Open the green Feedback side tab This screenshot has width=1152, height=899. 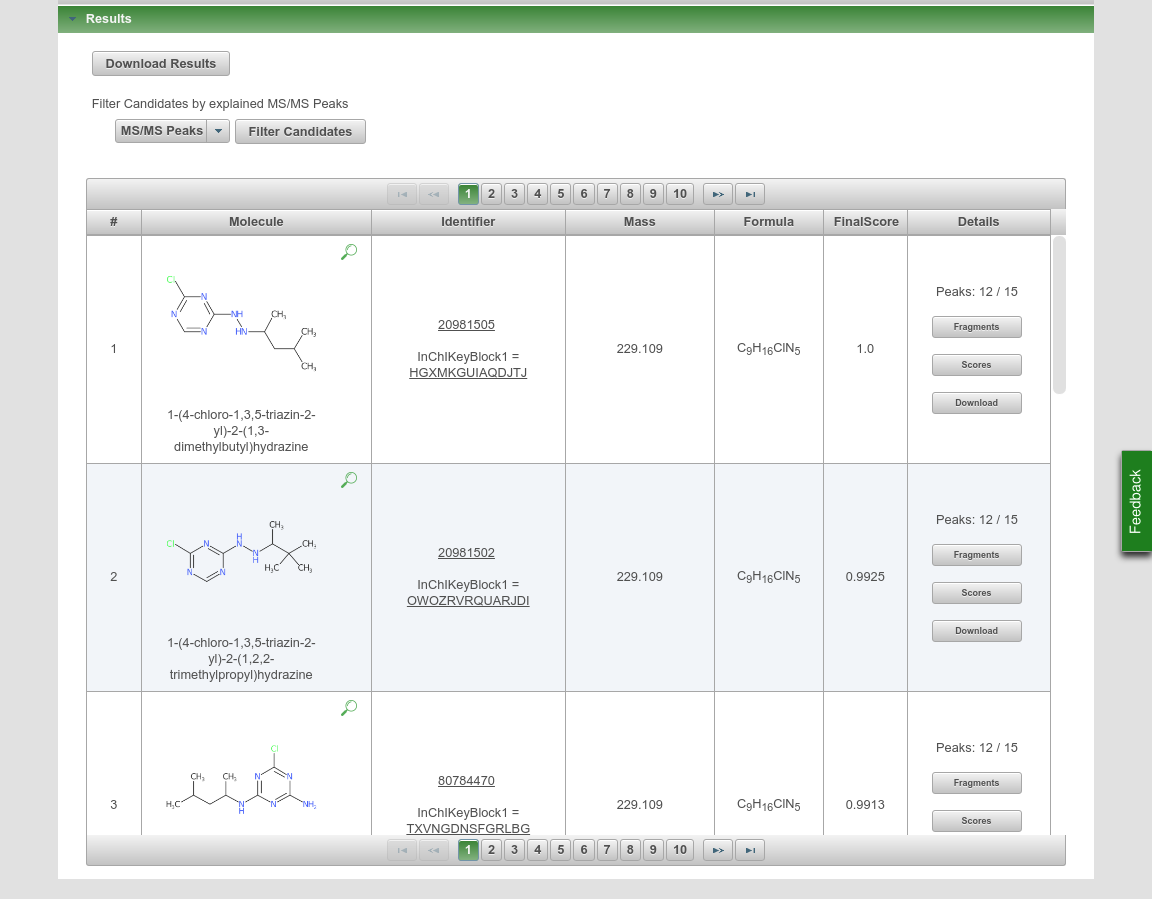1136,501
